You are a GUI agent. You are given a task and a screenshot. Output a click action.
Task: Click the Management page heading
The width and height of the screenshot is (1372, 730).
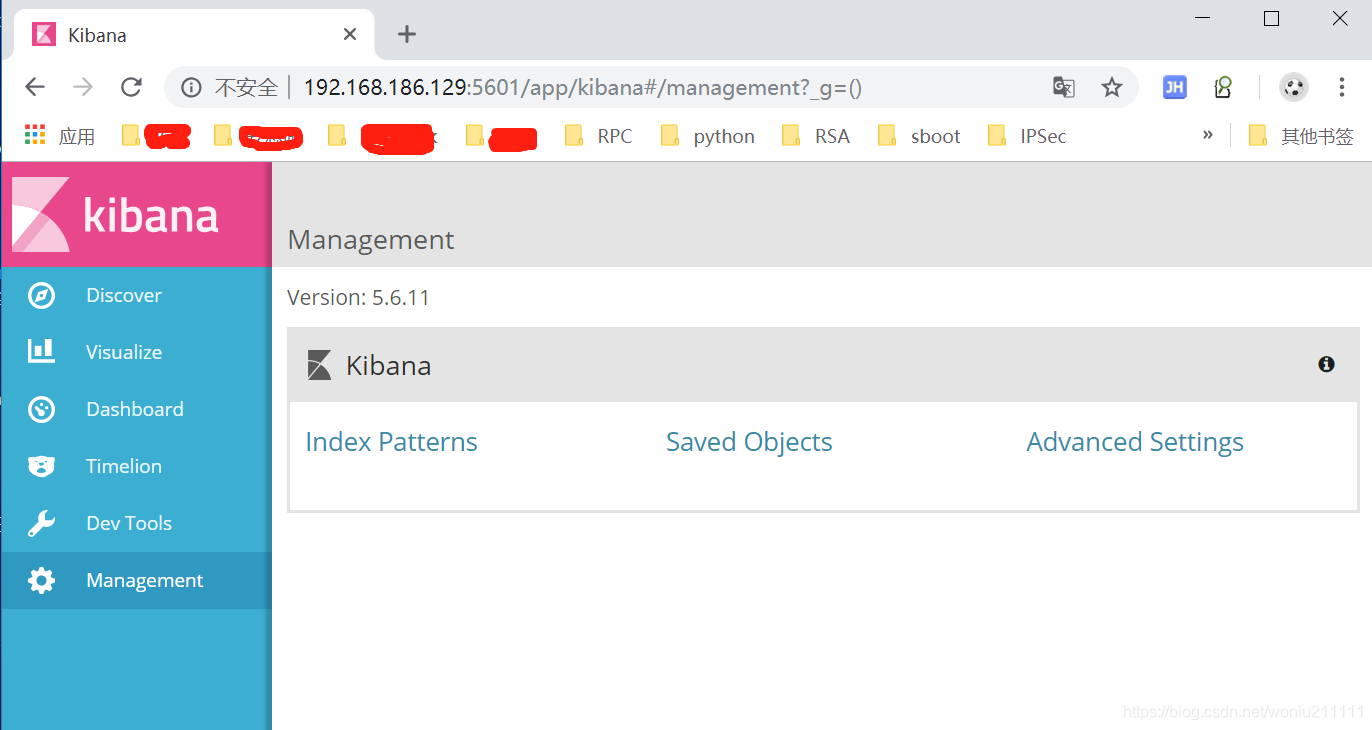371,240
